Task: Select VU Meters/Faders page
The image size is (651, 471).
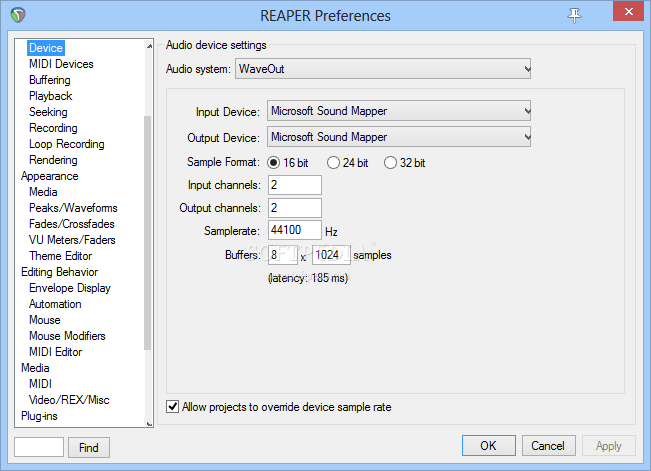Action: [x=72, y=240]
